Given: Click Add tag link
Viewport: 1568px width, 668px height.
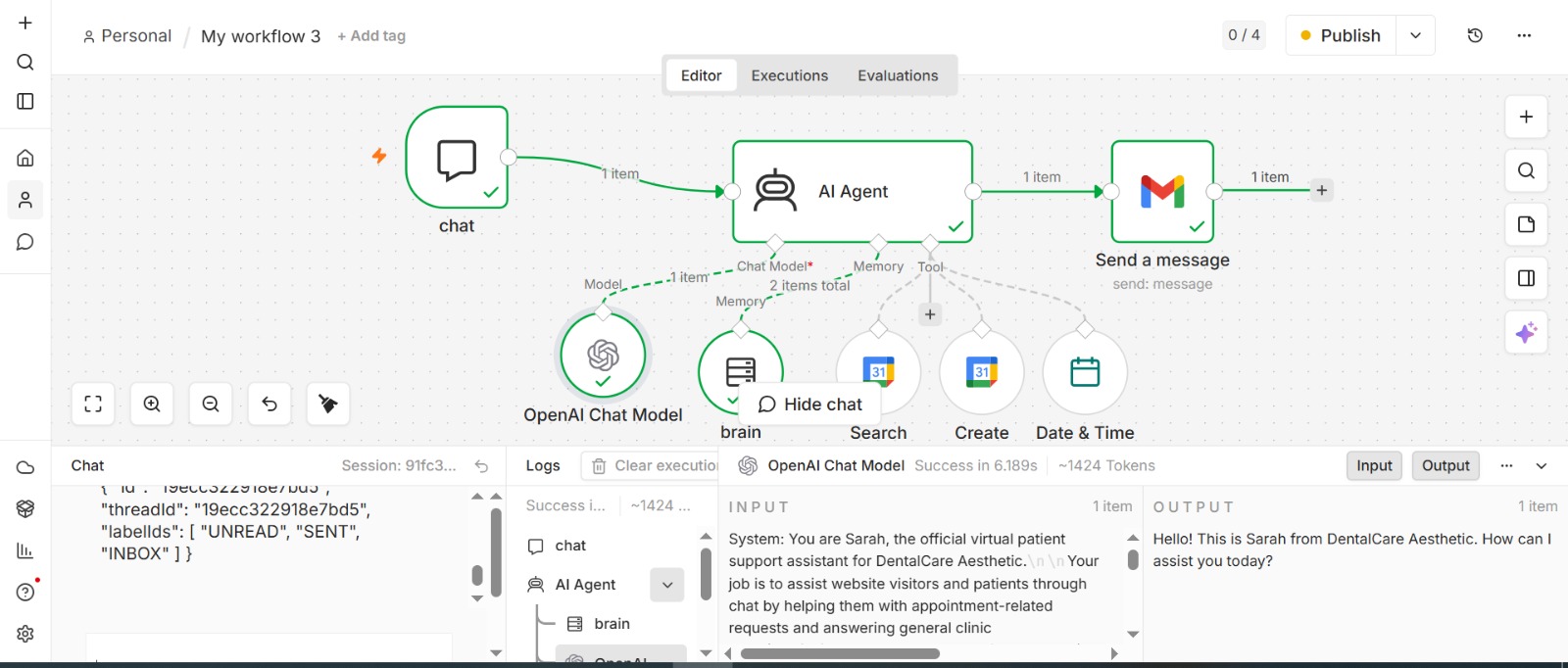Looking at the screenshot, I should [371, 36].
